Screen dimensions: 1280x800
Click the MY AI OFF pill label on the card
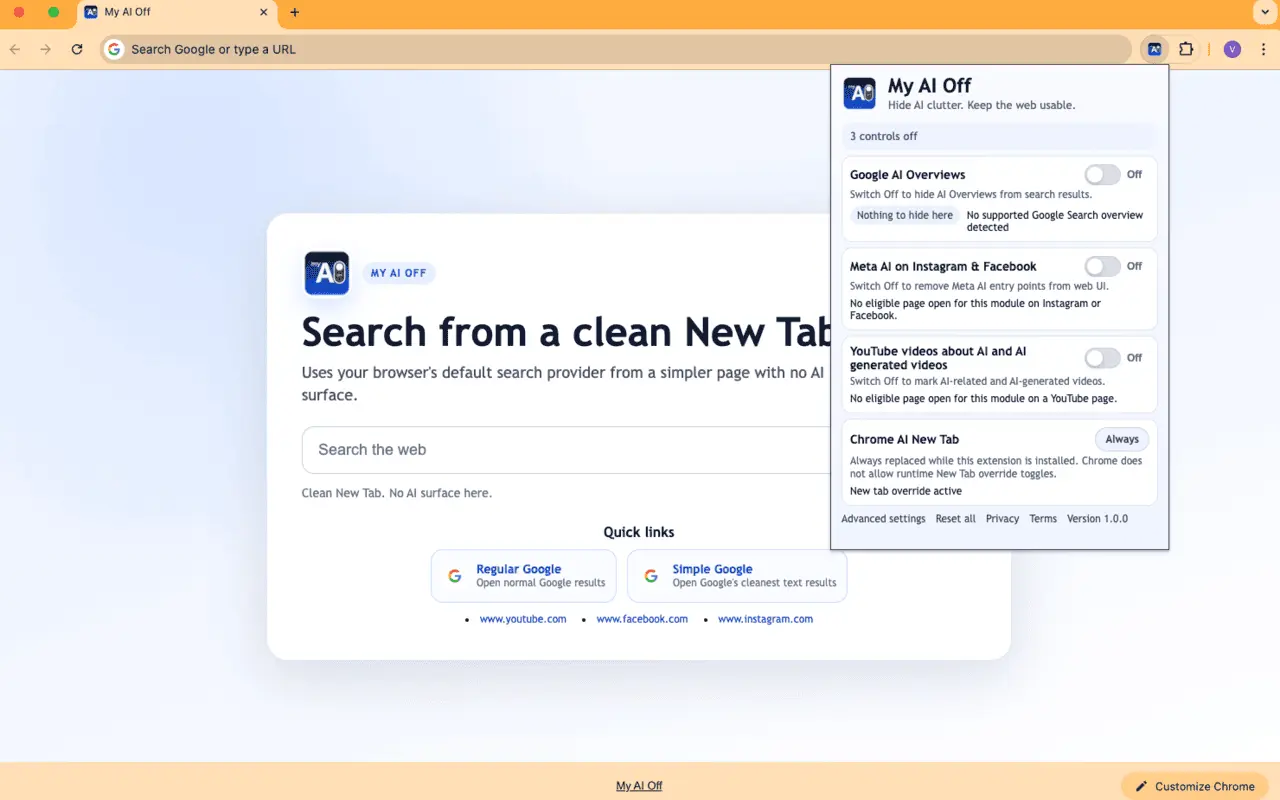[x=398, y=273]
